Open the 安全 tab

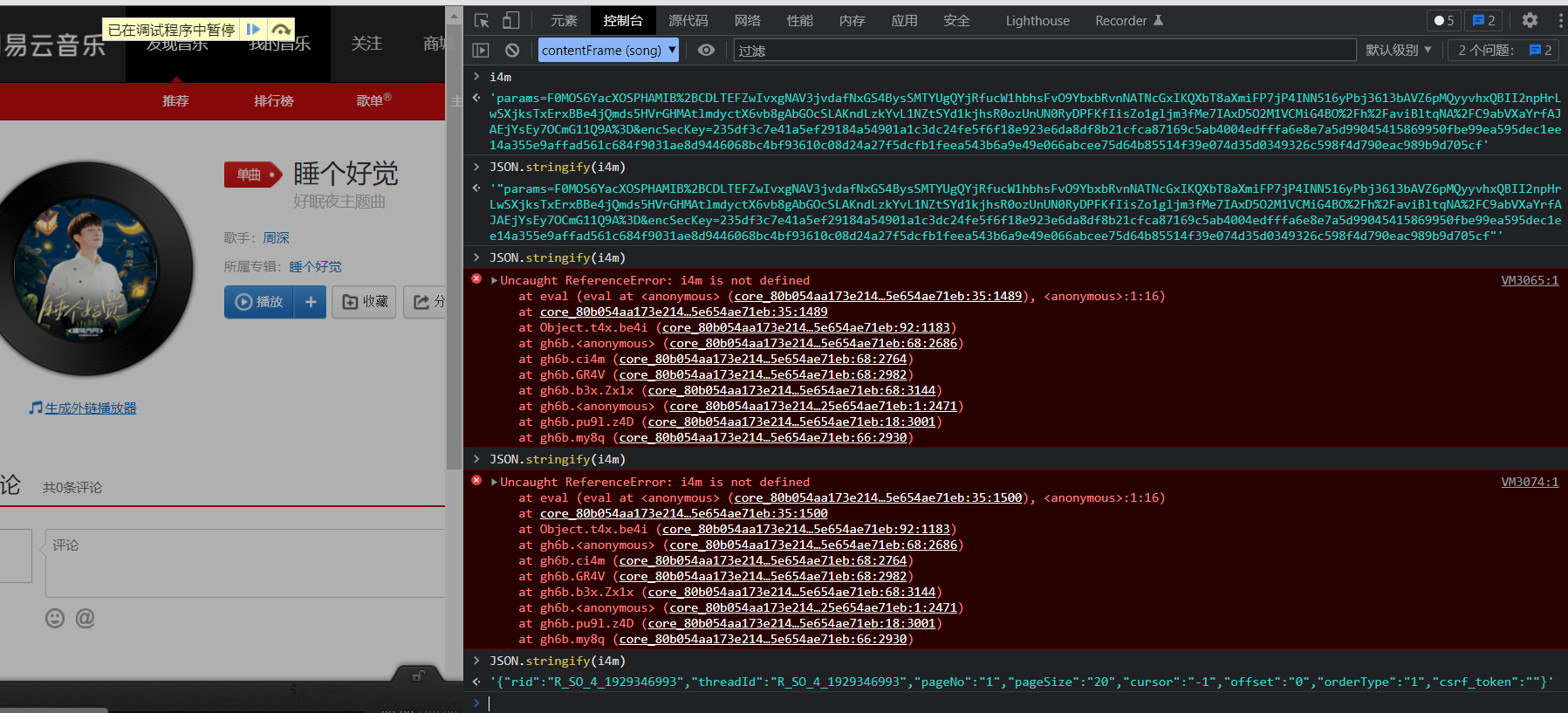pyautogui.click(x=957, y=20)
